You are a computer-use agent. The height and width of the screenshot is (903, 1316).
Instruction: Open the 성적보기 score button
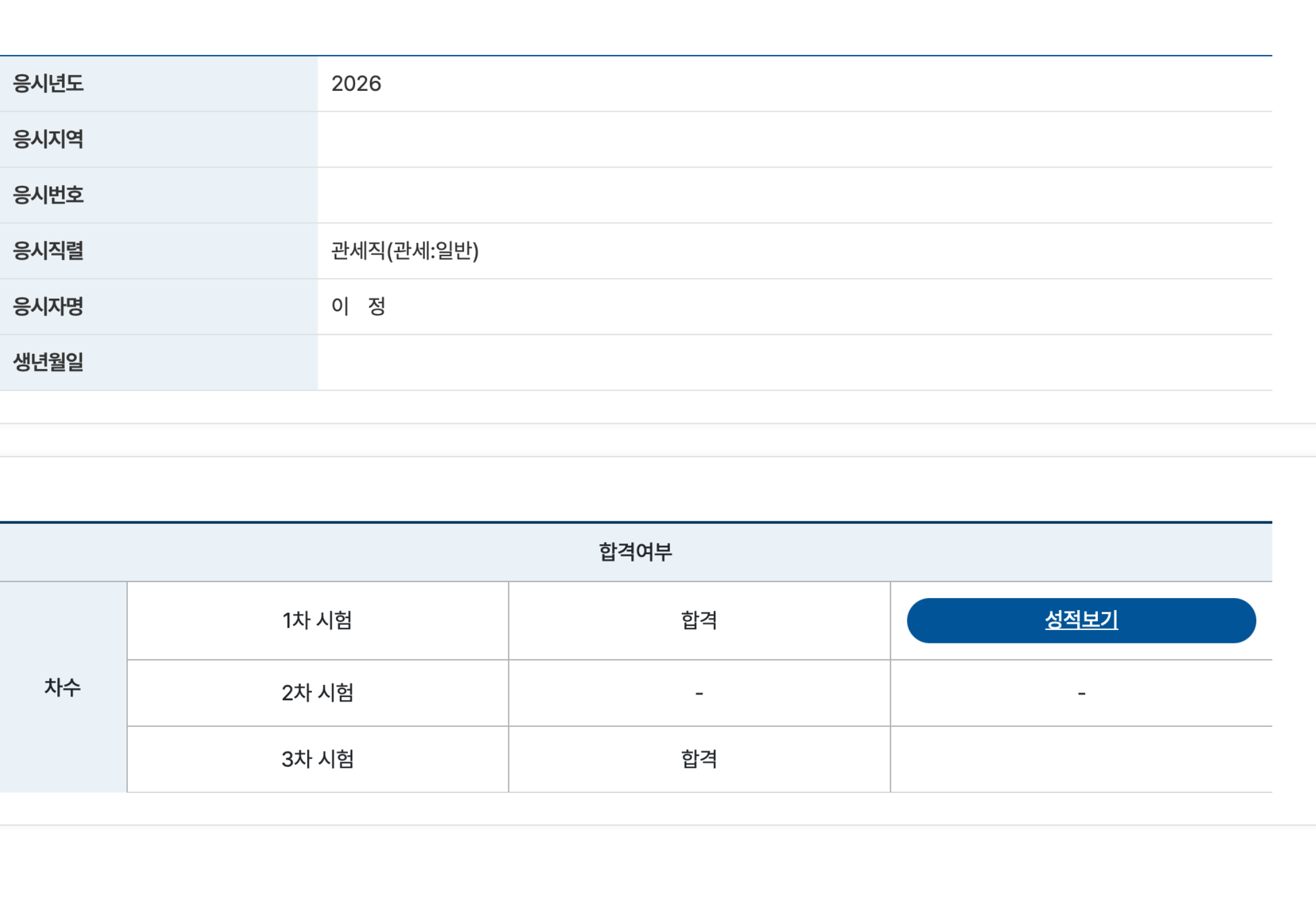(1081, 620)
